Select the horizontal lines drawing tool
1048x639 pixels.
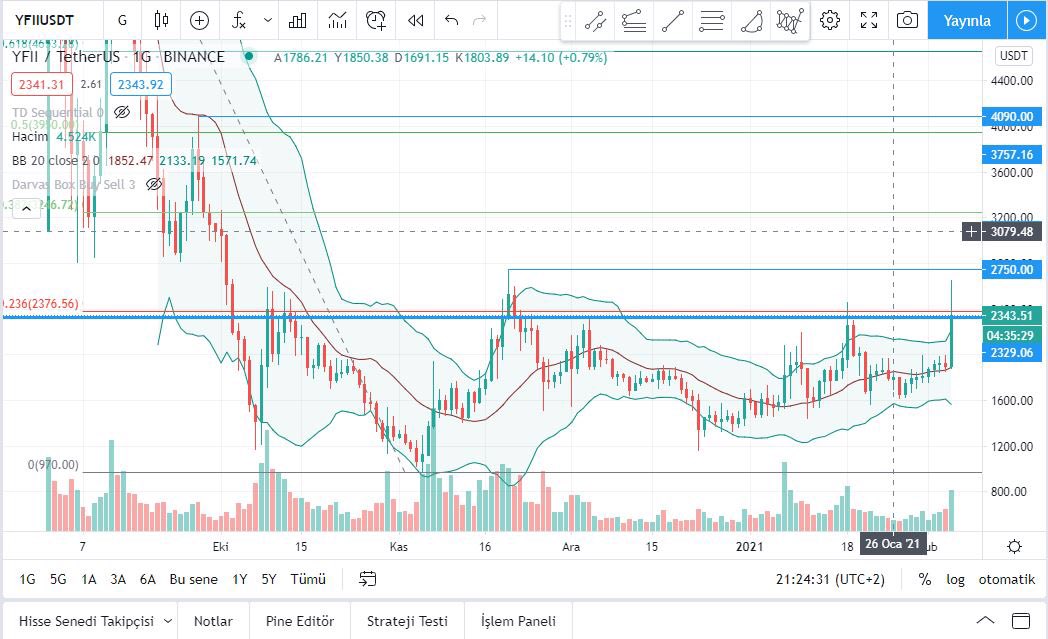[x=711, y=21]
